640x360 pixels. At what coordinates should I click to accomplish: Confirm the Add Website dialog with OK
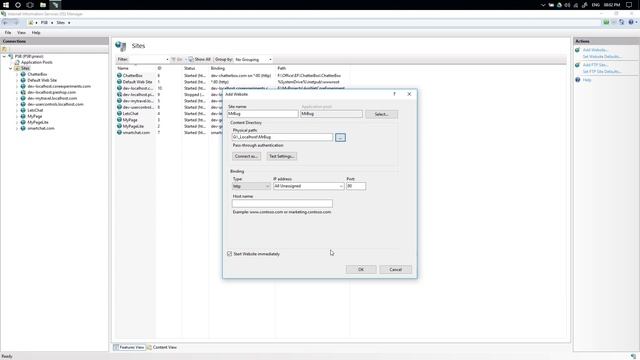tap(361, 269)
